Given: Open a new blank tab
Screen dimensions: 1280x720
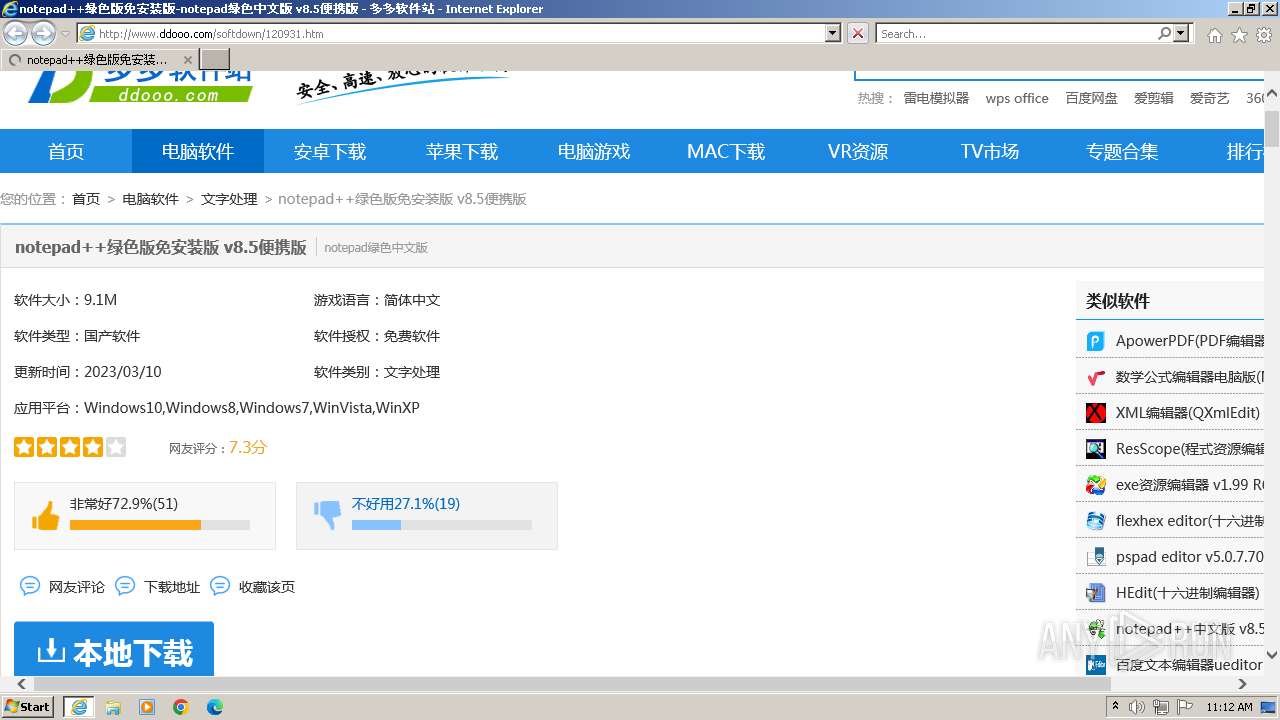Looking at the screenshot, I should (215, 59).
